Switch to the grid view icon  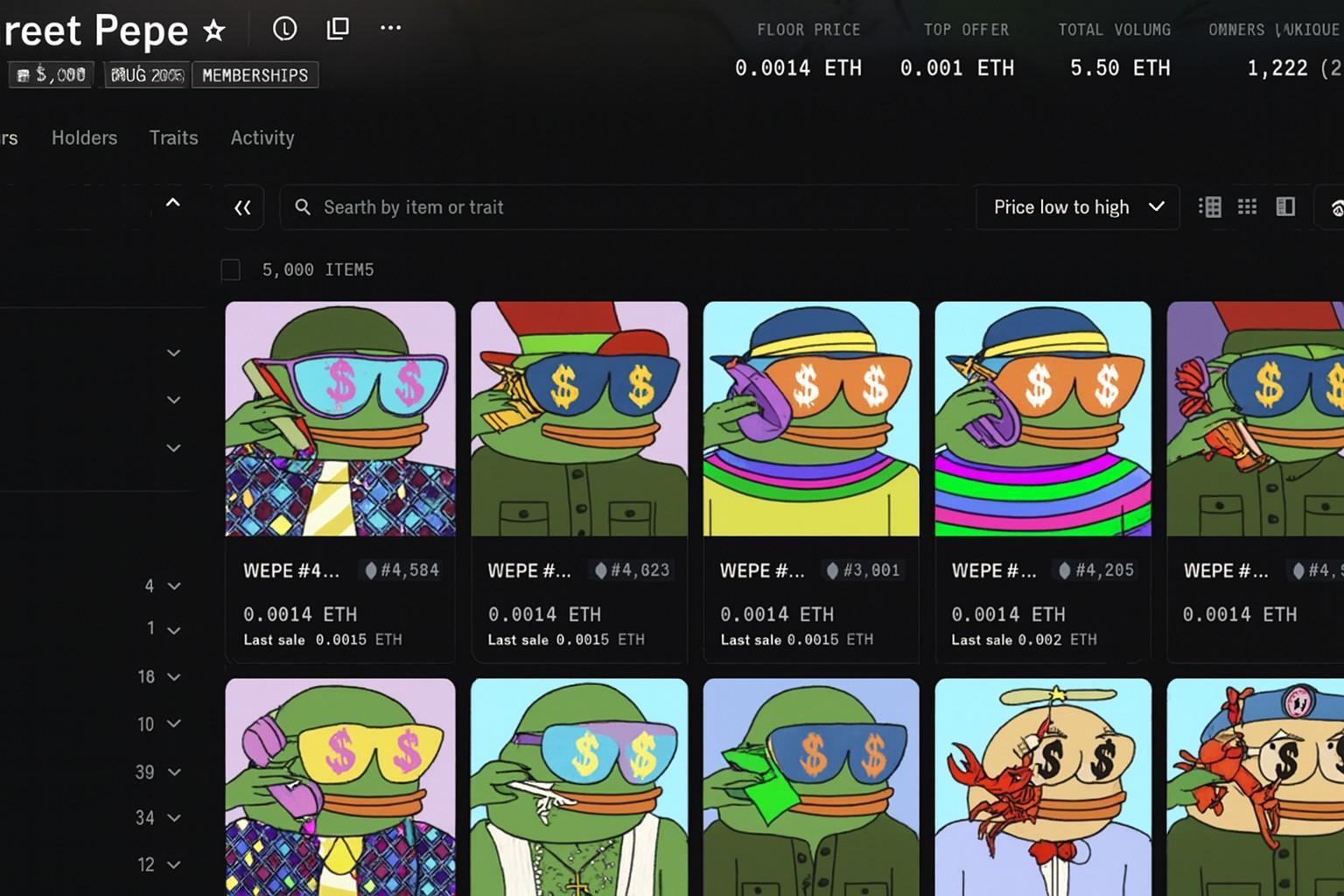pos(1248,206)
